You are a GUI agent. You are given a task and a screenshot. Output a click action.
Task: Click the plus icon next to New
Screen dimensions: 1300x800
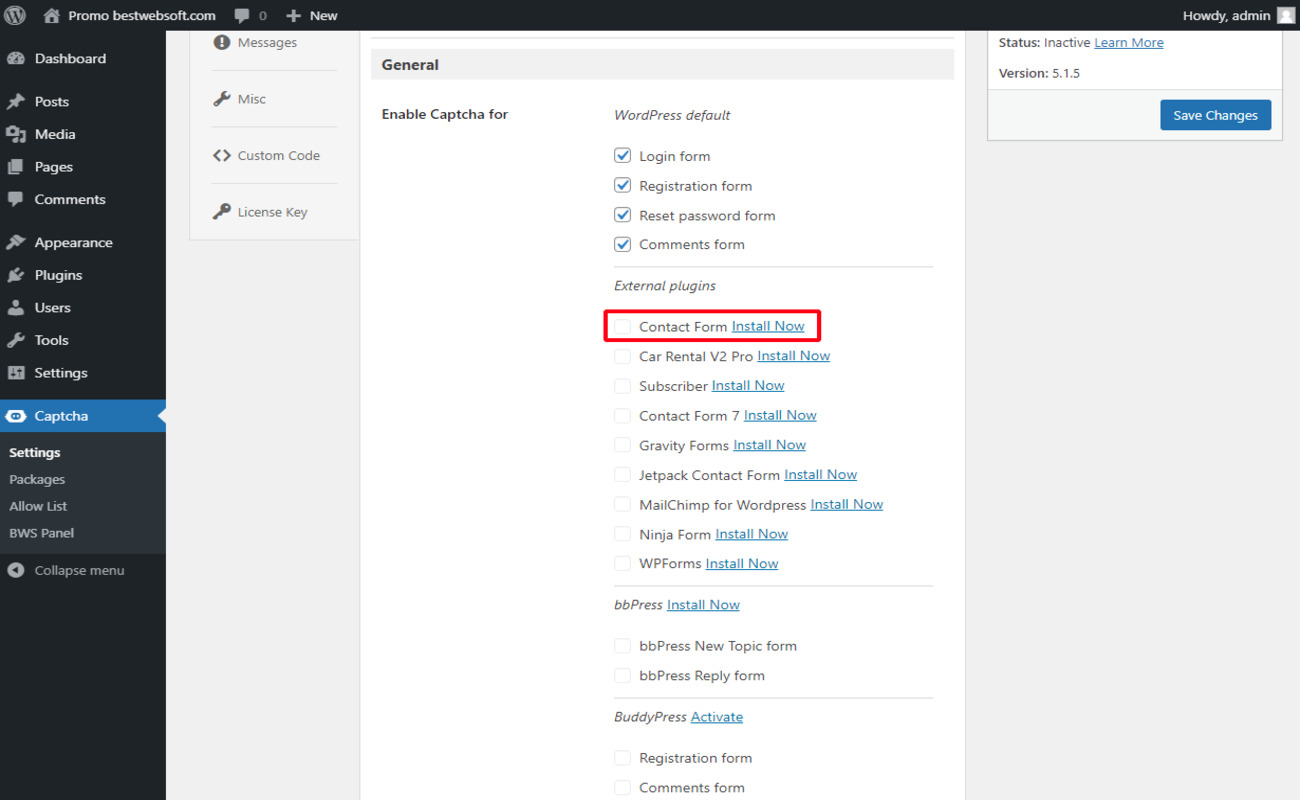point(293,16)
